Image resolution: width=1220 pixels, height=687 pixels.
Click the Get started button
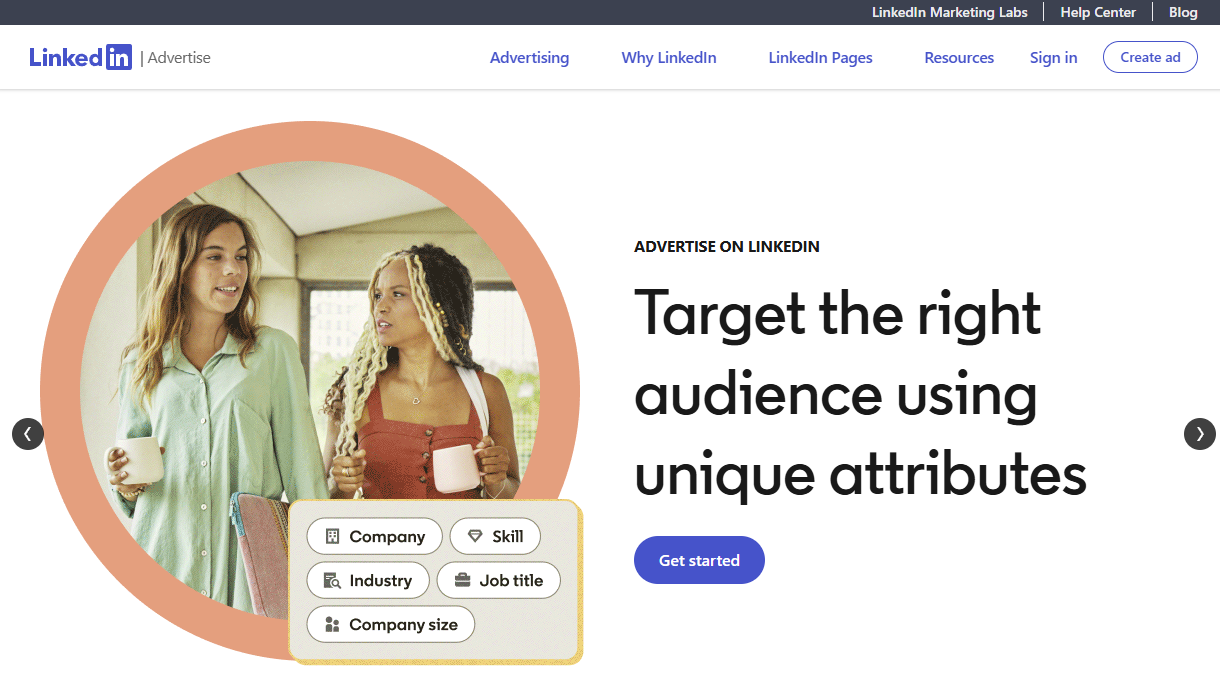point(699,561)
